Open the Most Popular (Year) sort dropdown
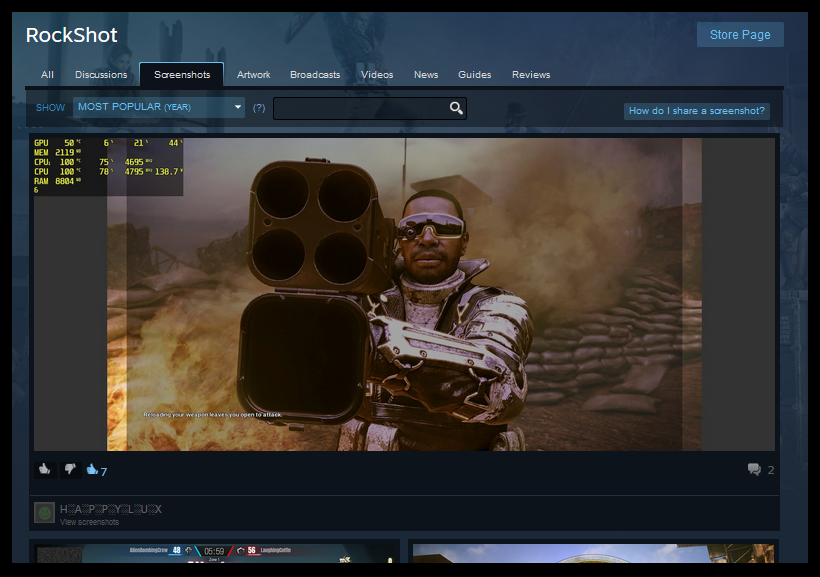This screenshot has width=820, height=577. click(159, 107)
